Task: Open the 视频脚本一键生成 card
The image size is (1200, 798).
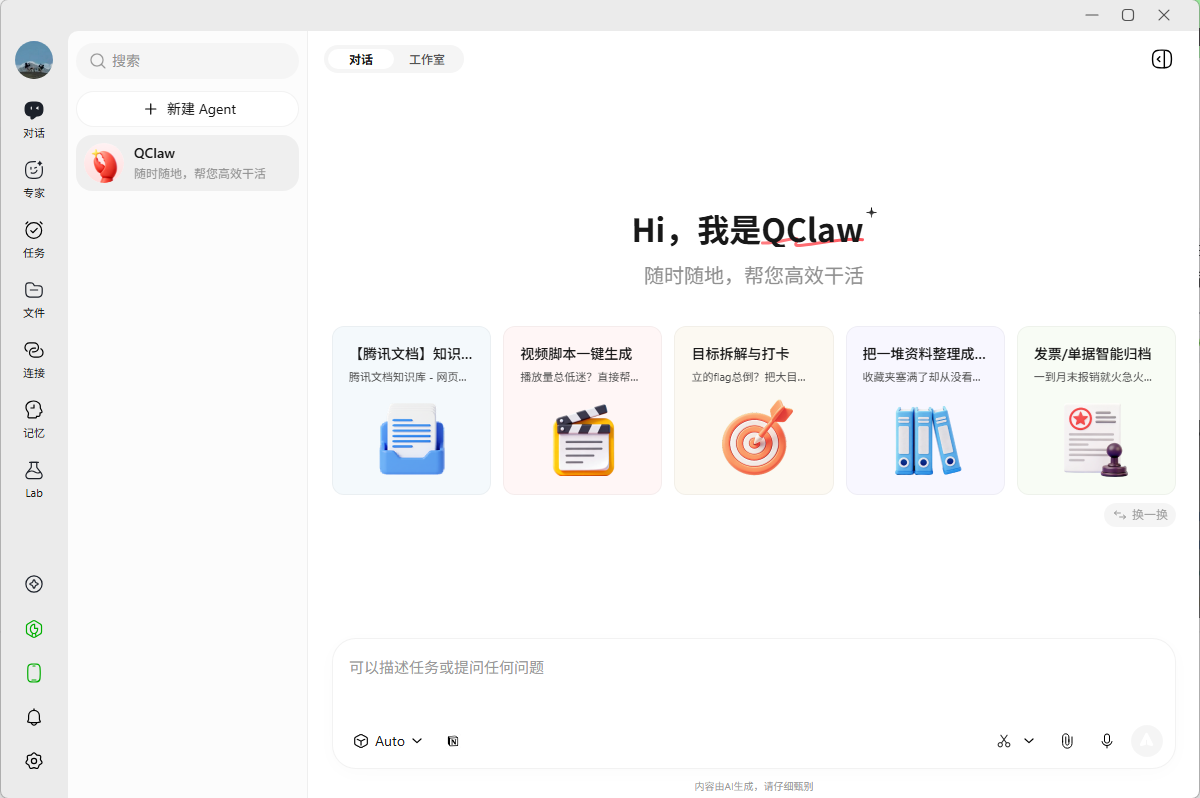Action: [583, 410]
